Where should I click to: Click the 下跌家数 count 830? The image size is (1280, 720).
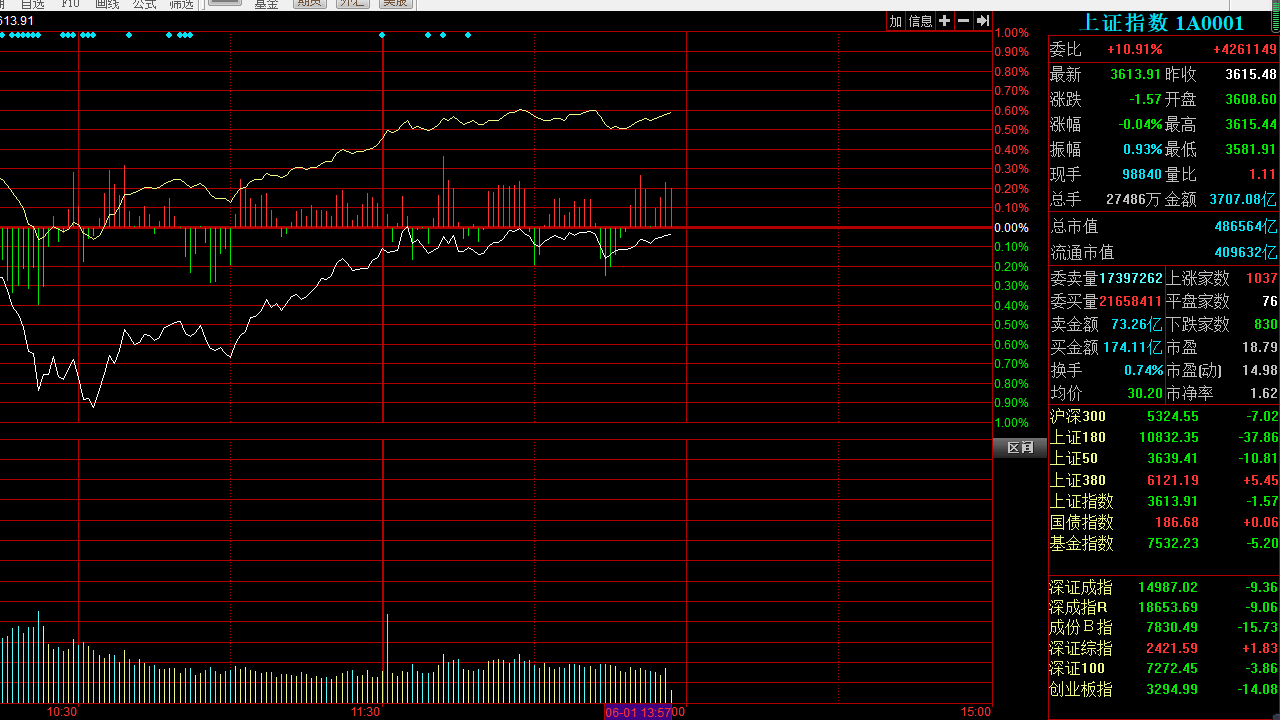1266,324
